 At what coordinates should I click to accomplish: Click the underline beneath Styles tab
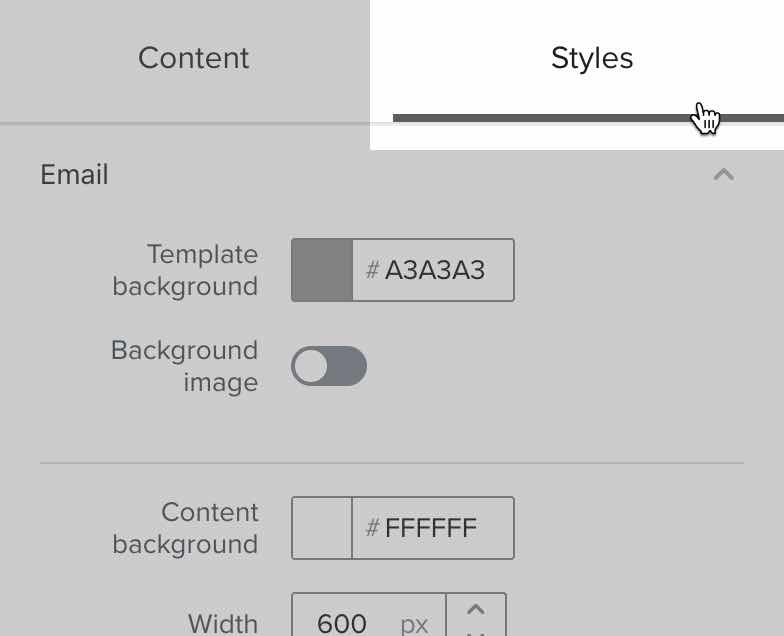(x=540, y=118)
